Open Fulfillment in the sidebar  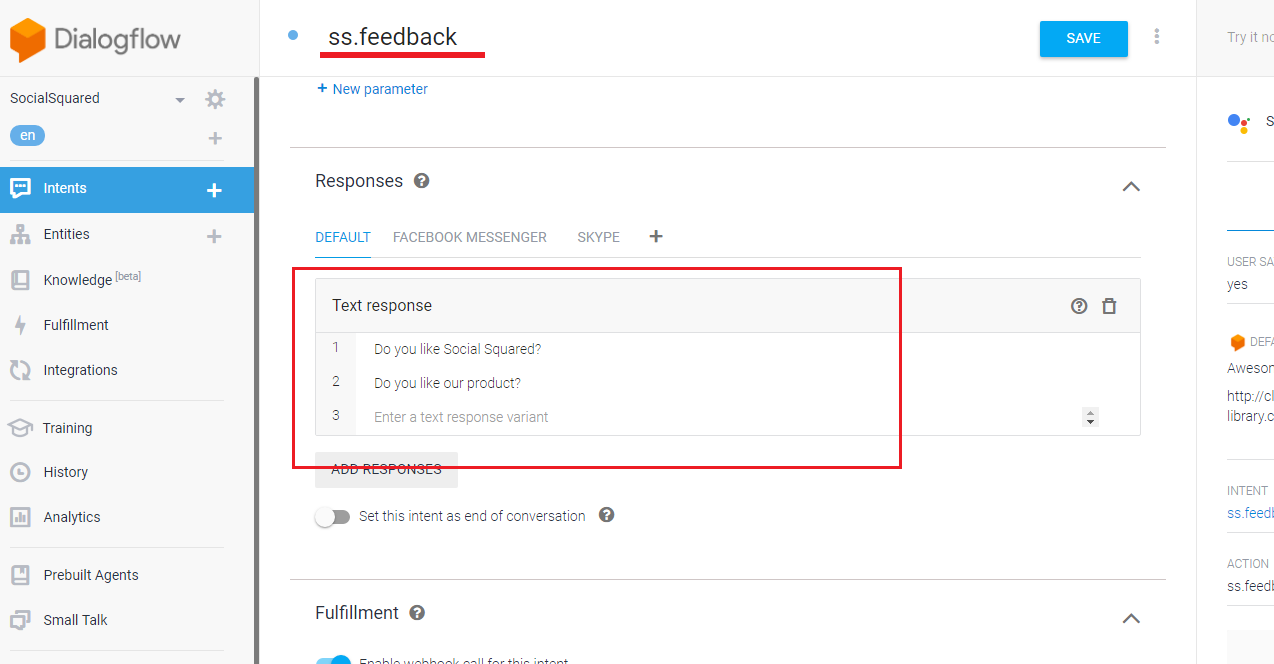(76, 325)
